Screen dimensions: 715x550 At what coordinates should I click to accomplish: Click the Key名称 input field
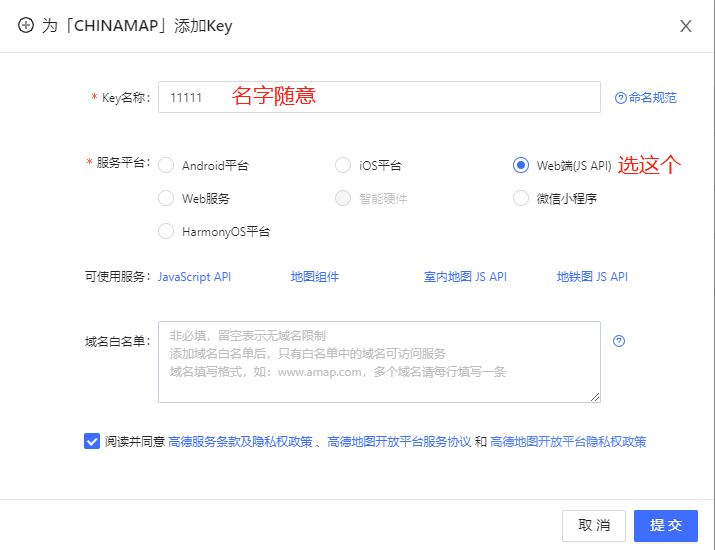point(379,97)
